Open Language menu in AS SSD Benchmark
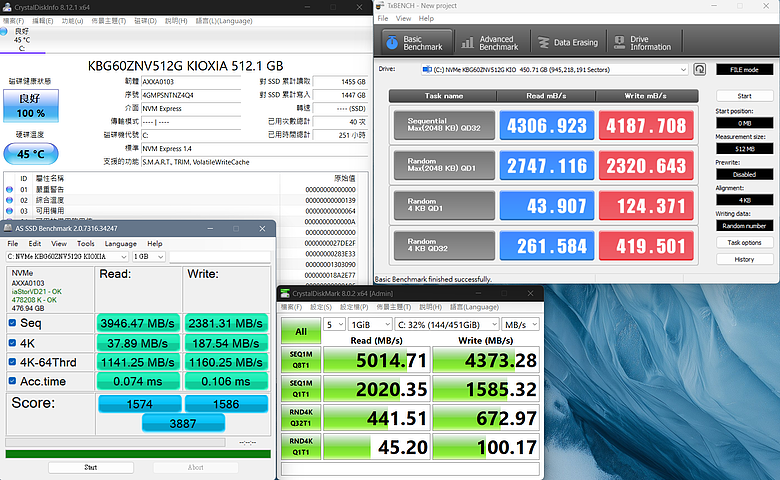This screenshot has height=480, width=780. tap(120, 244)
